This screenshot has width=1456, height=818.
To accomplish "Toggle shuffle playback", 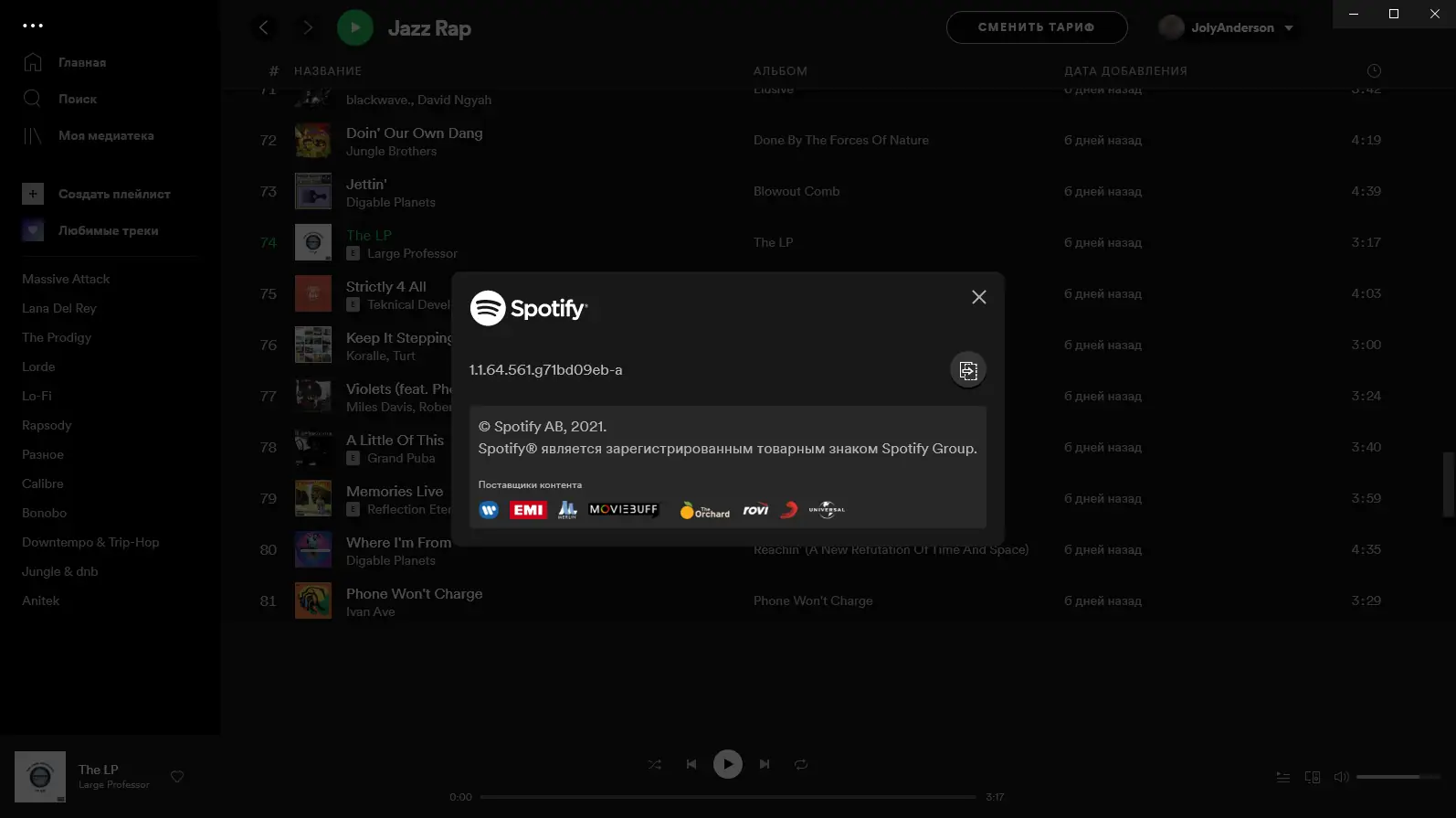I will [655, 764].
